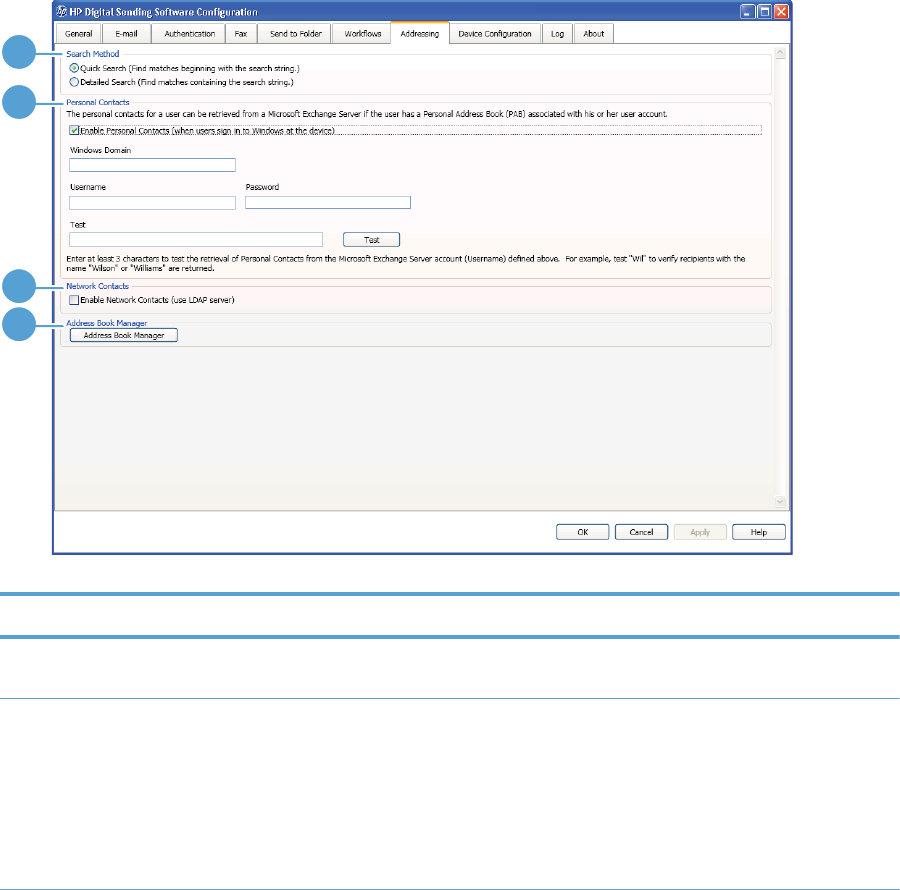Click the Cancel button
Image resolution: width=900 pixels, height=890 pixels.
coord(641,532)
